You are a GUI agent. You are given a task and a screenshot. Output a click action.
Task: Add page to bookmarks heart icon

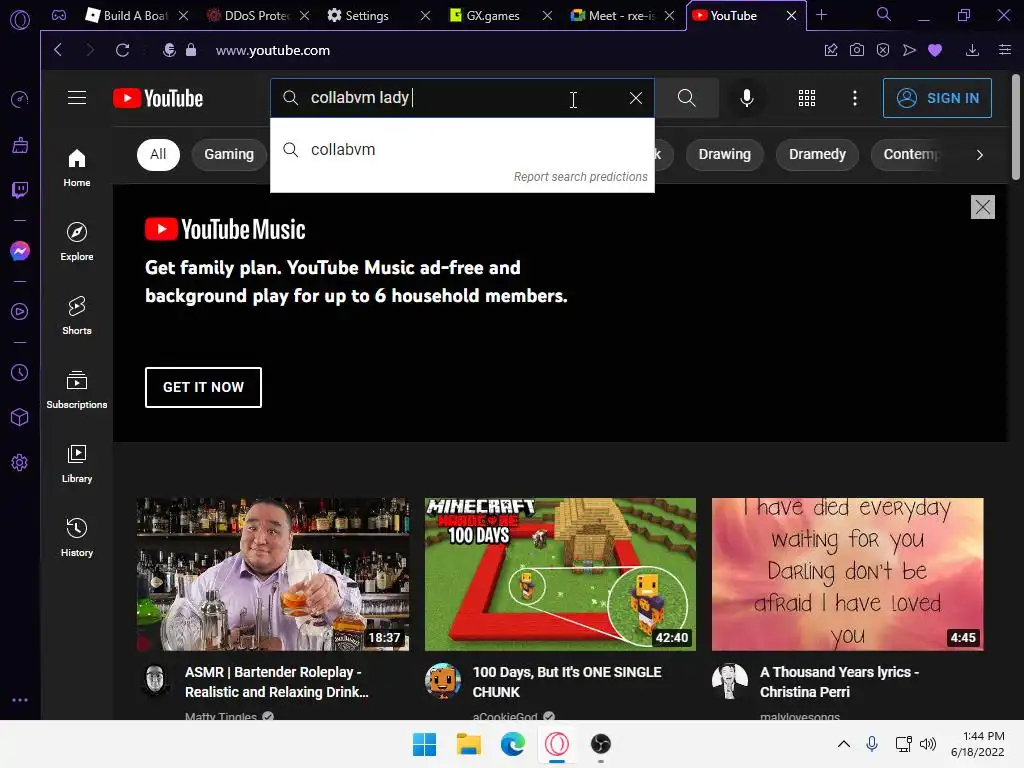[935, 50]
